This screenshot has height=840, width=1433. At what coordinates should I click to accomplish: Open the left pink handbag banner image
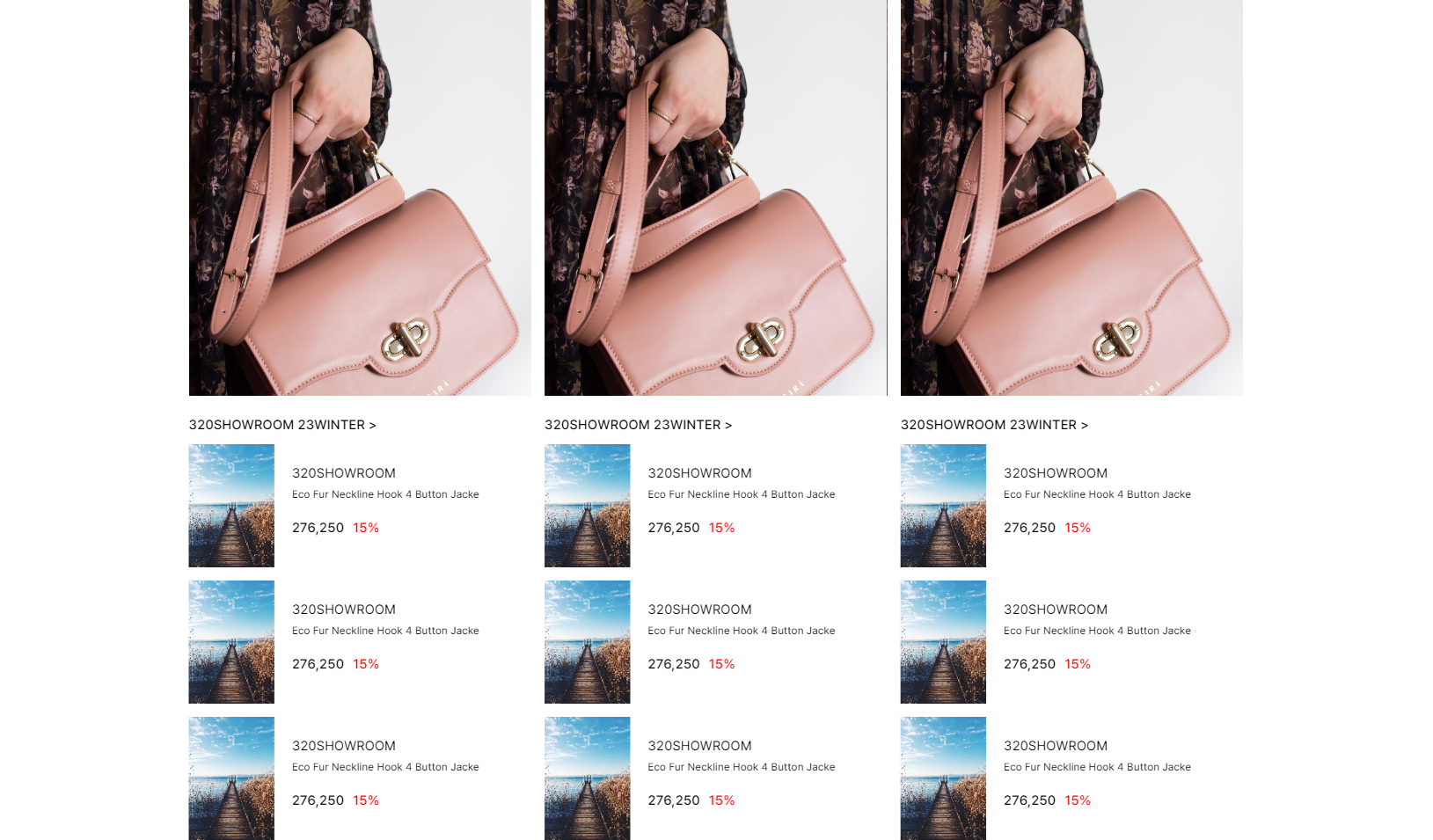(x=360, y=198)
